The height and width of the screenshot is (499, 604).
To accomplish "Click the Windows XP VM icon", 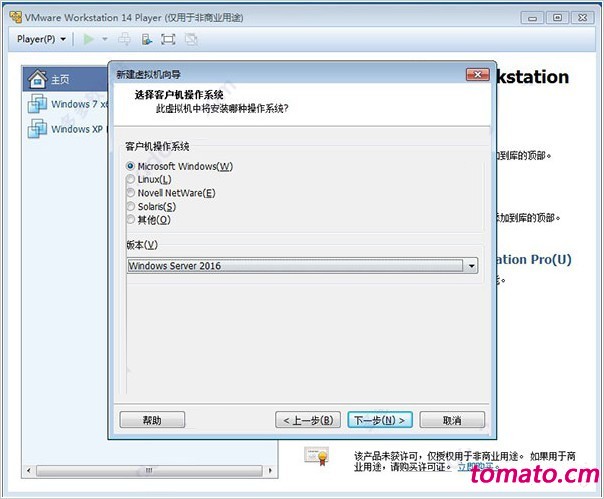I will [x=37, y=128].
